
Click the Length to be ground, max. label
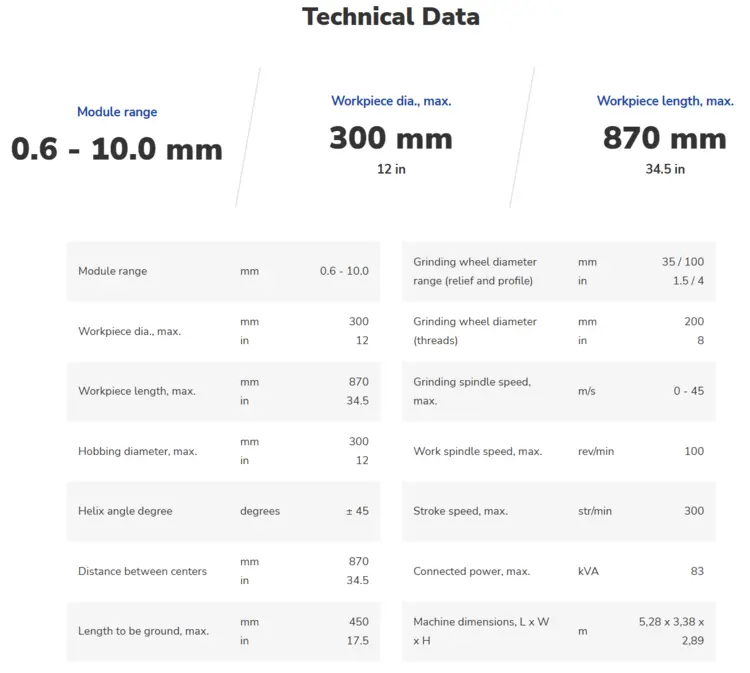pos(143,631)
